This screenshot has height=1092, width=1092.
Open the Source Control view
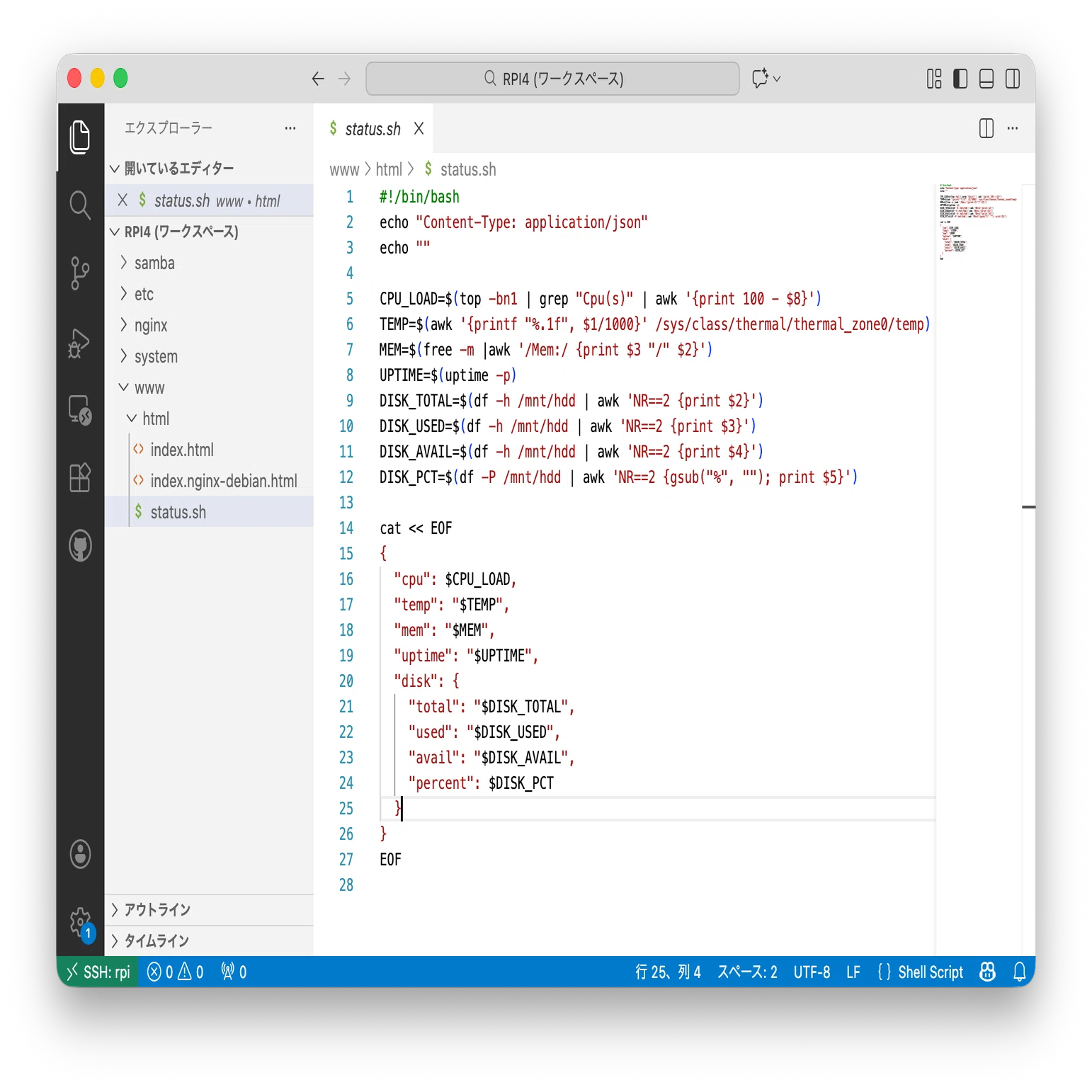pos(80,273)
